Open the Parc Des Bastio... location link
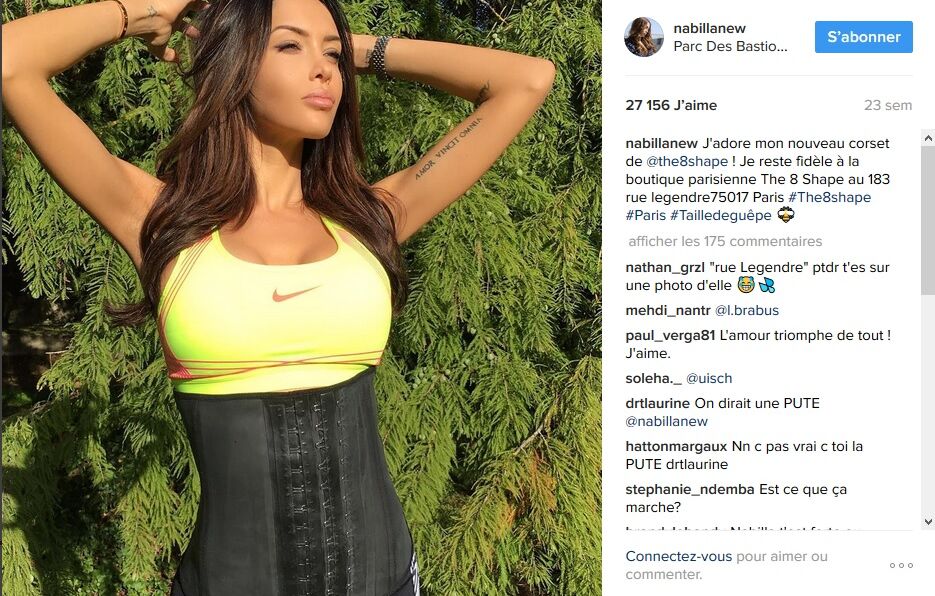Screen dimensions: 935x596 point(730,46)
